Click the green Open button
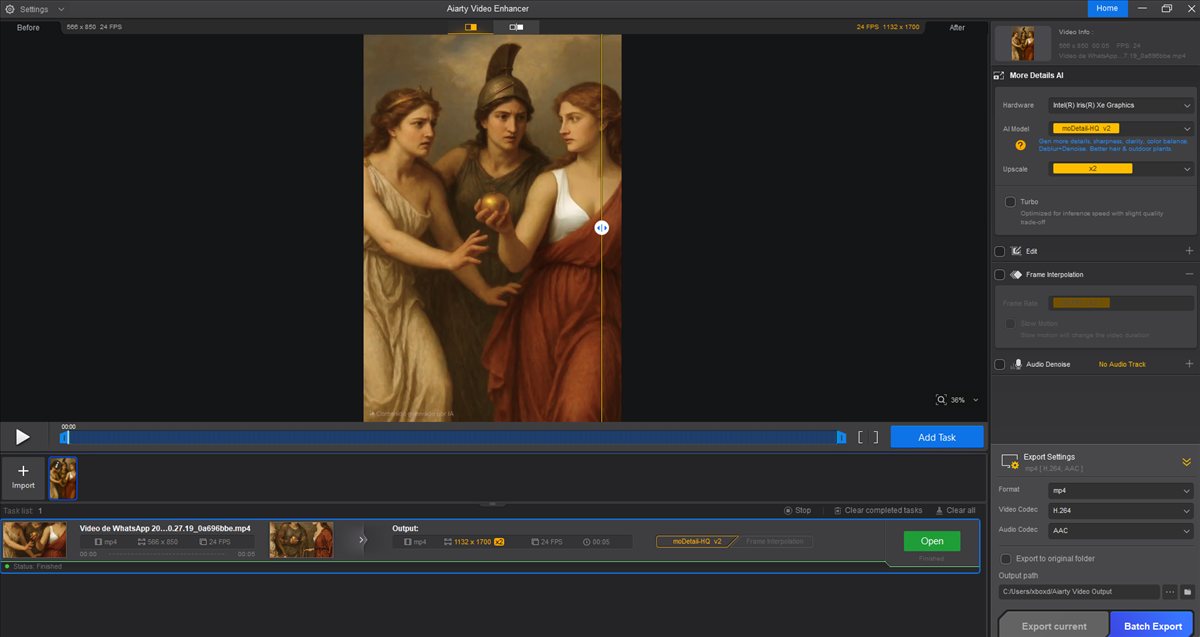This screenshot has width=1200, height=637. click(930, 540)
